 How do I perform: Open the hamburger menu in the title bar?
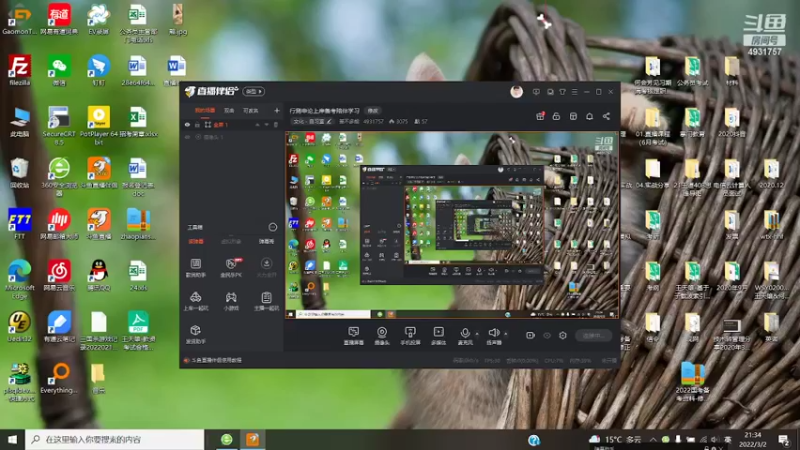point(574,92)
